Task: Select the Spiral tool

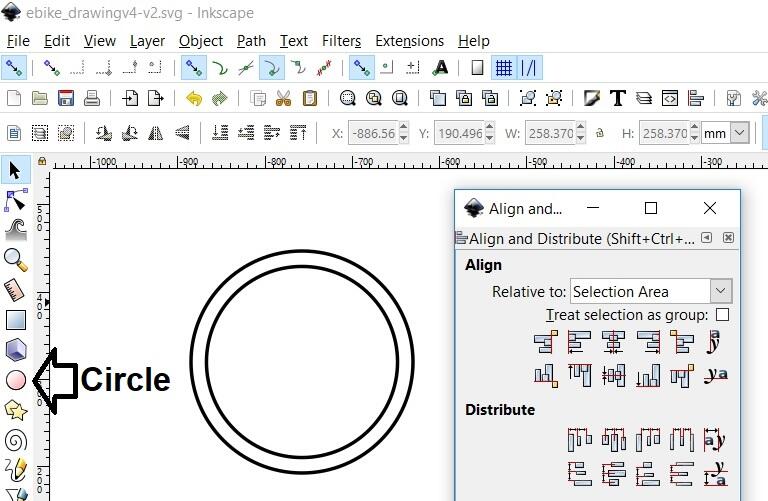Action: click(x=16, y=440)
